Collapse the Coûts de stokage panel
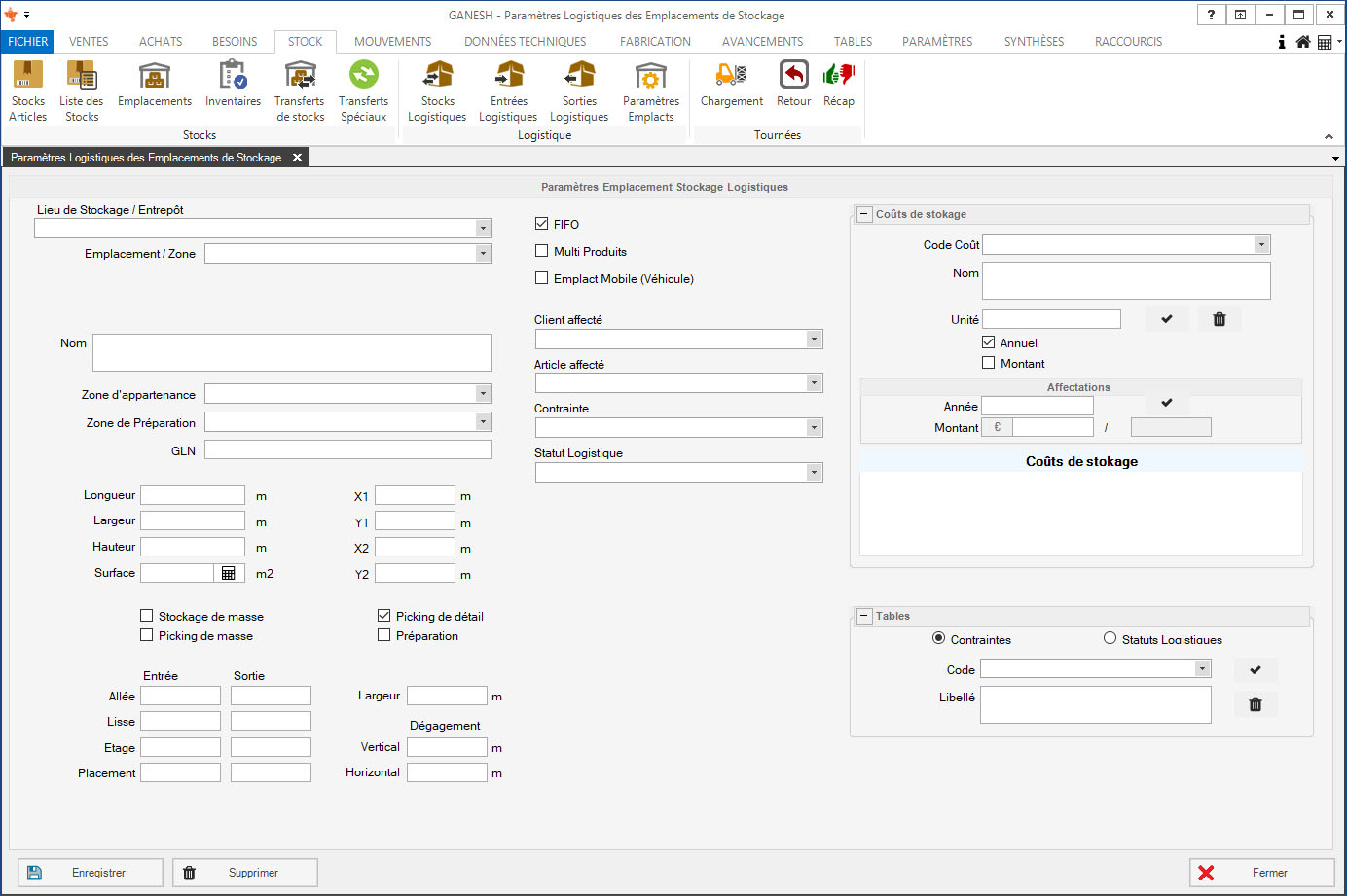1347x896 pixels. [x=863, y=214]
